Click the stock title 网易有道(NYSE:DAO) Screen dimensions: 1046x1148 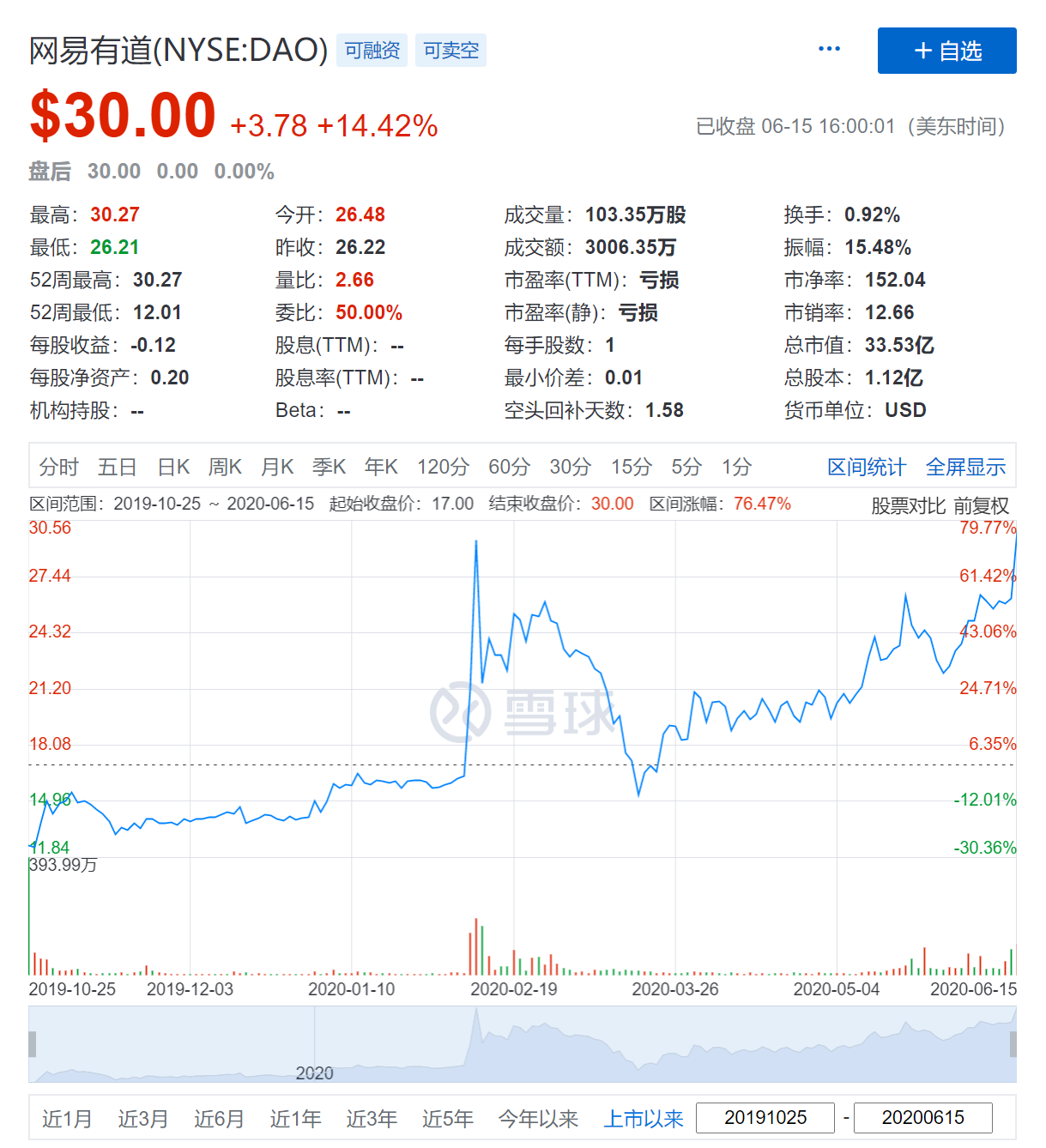[178, 51]
